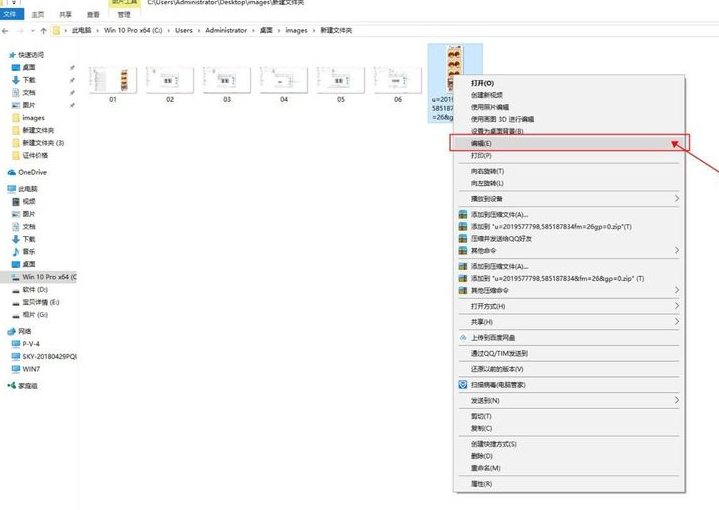Click Administrator in the address breadcrumb
Viewport: 719px width, 510px height.
tap(227, 31)
